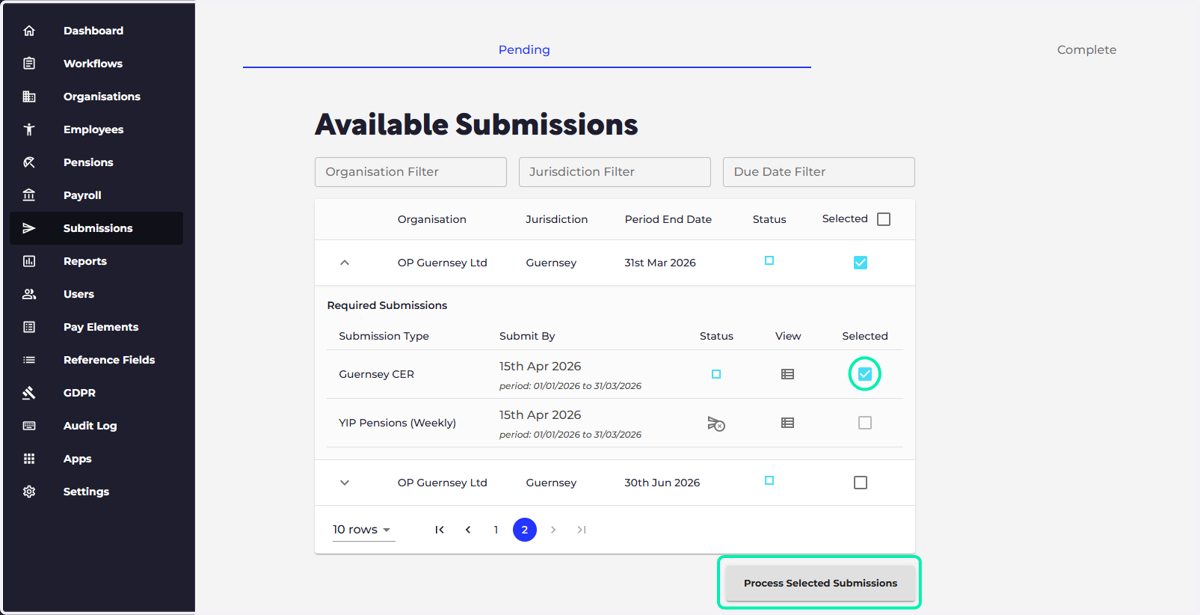Open Audit Log from the sidebar
Screen dimensions: 1200x615
point(96,426)
